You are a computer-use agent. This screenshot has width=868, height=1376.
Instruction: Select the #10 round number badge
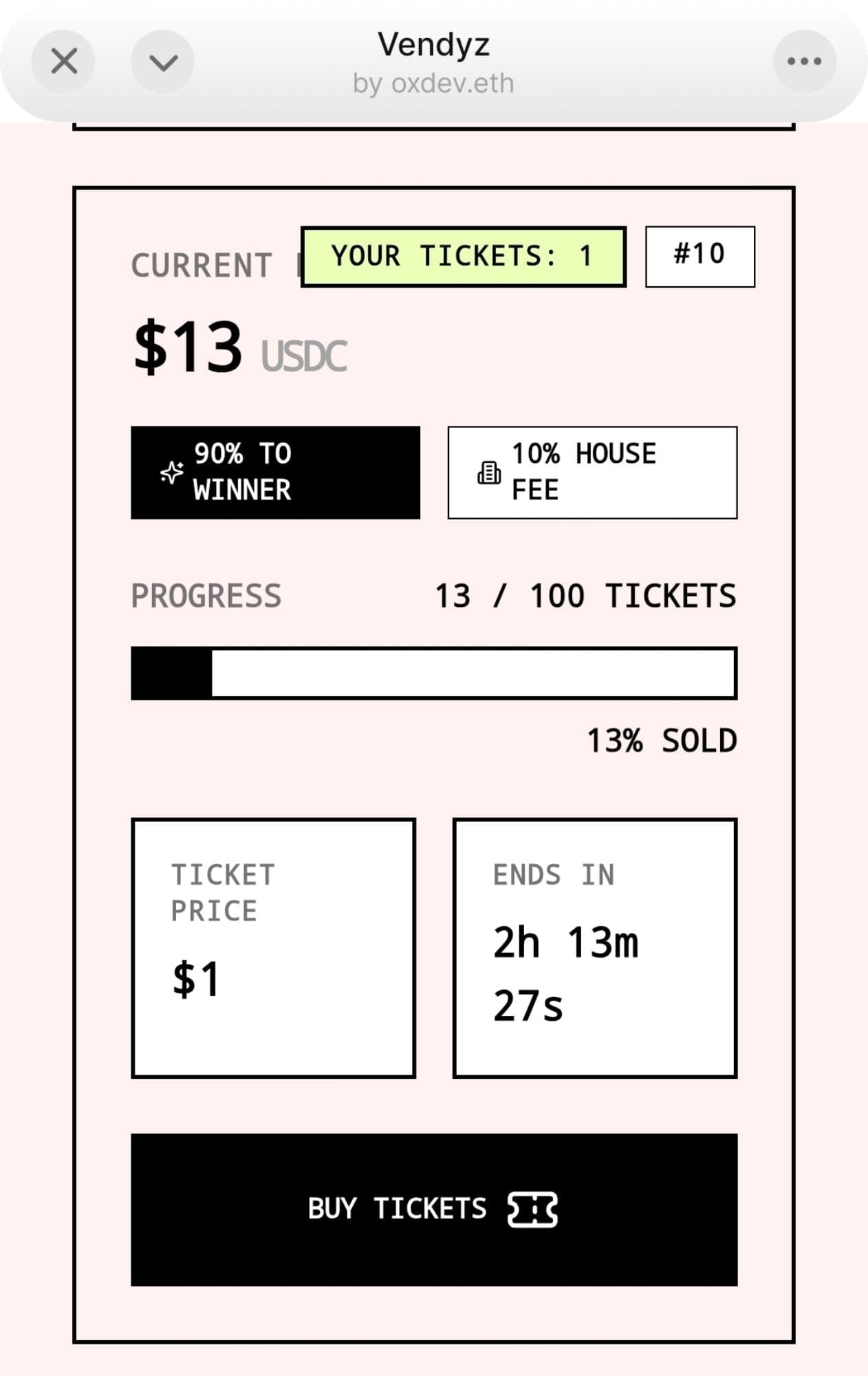[x=699, y=256]
